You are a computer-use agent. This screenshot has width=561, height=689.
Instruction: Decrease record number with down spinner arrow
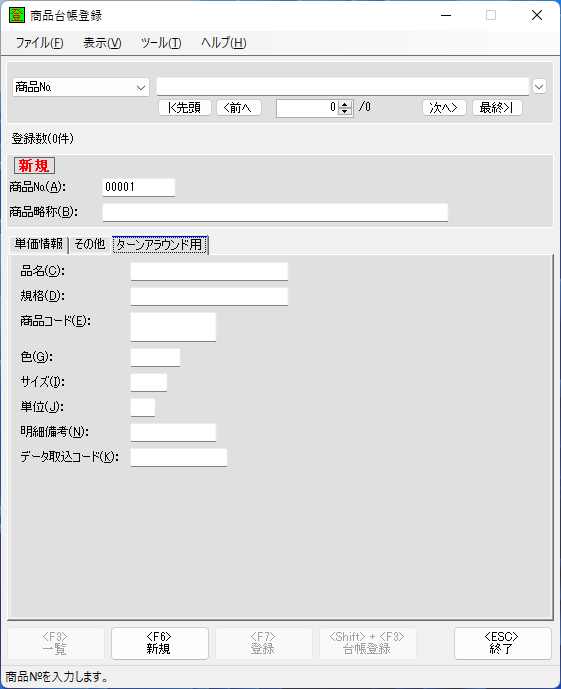coord(345,112)
